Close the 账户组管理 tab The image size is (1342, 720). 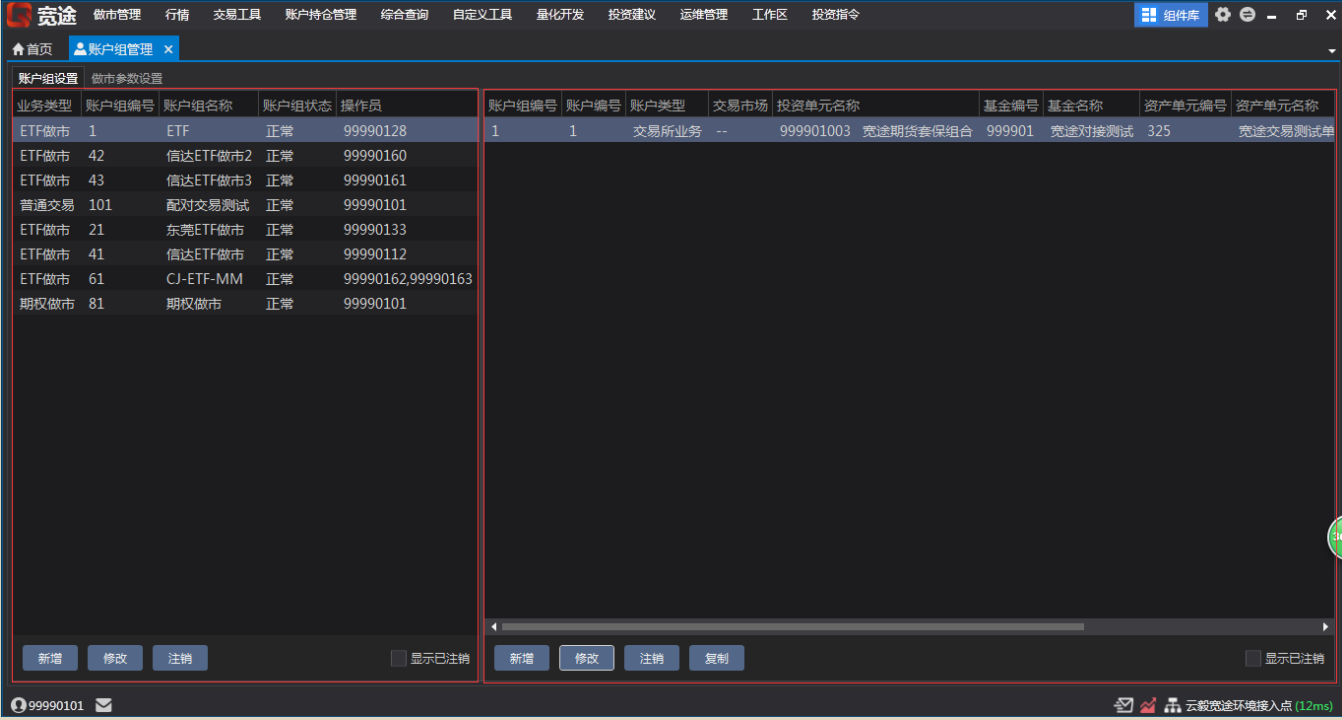168,49
